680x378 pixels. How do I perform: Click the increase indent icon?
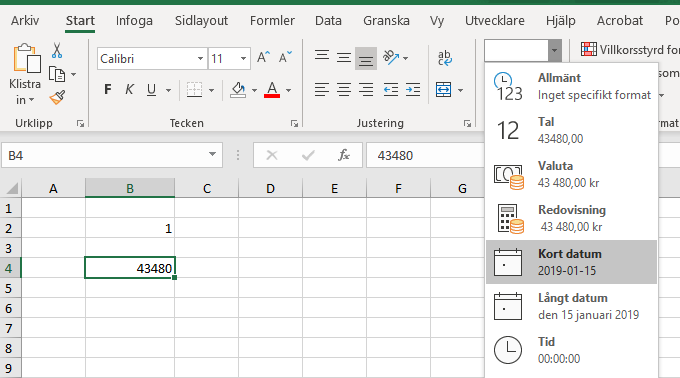(x=413, y=90)
